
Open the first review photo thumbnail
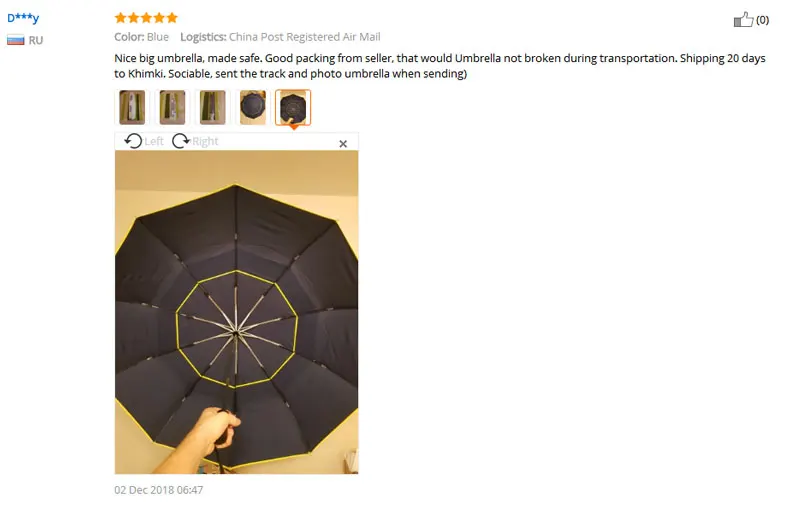click(132, 107)
